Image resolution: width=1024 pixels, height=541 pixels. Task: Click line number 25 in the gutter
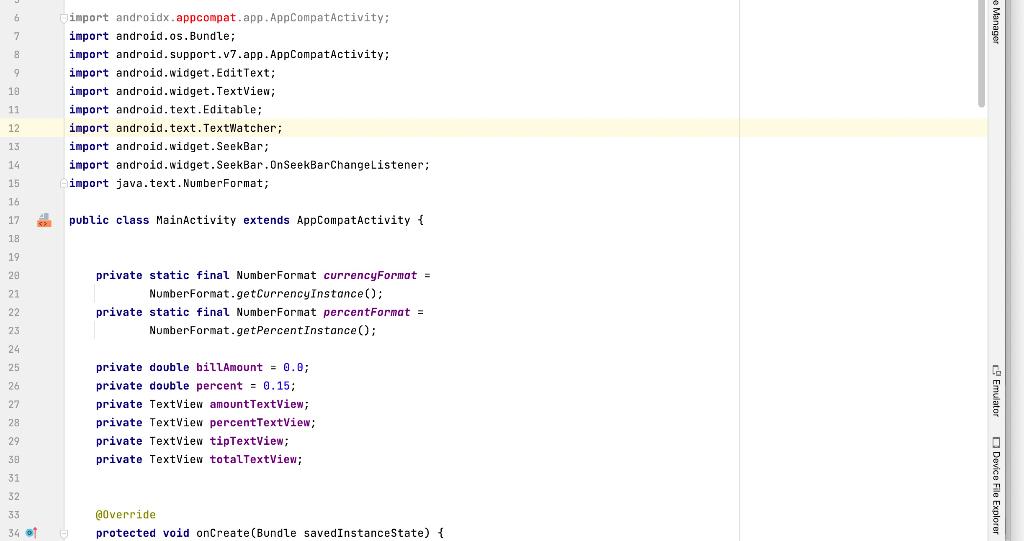coord(14,367)
